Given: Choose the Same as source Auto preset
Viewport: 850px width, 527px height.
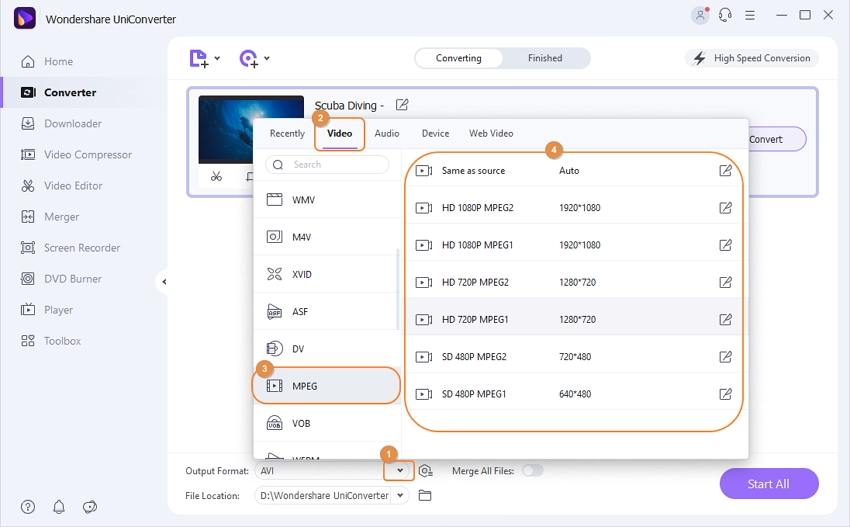Looking at the screenshot, I should pos(574,171).
